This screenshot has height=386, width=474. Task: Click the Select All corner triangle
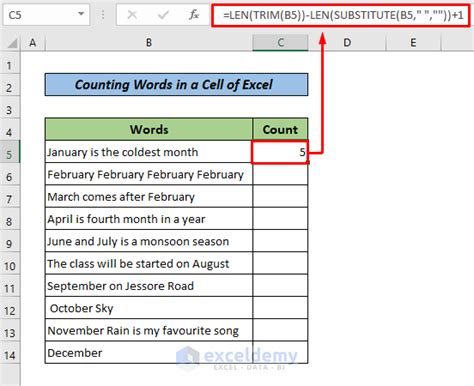tap(11, 43)
